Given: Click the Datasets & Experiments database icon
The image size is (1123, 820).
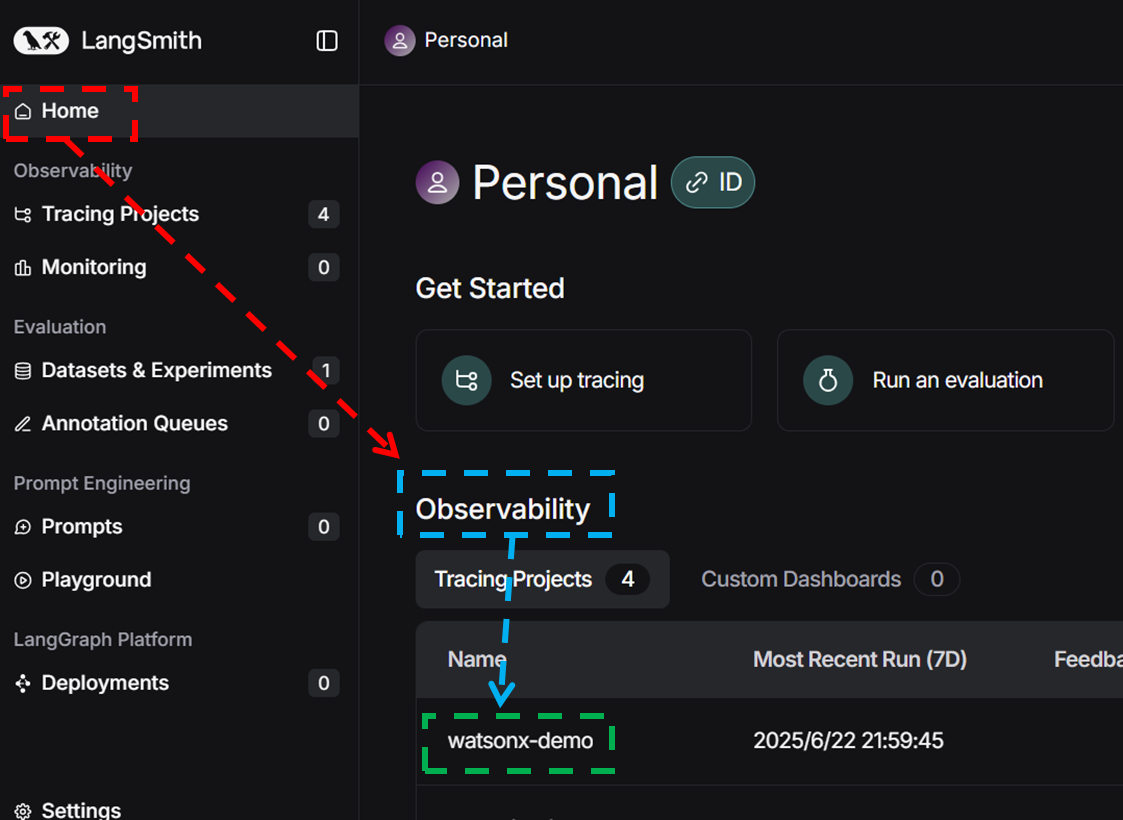Looking at the screenshot, I should click(23, 371).
